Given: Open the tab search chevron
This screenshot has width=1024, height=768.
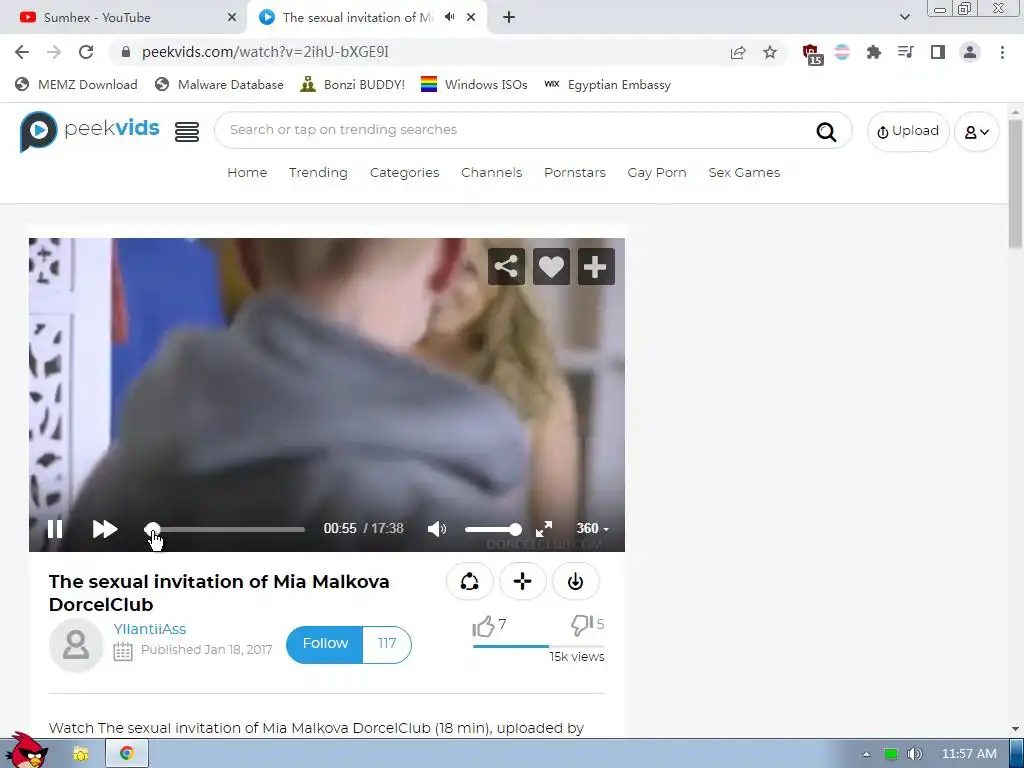Looking at the screenshot, I should (x=904, y=17).
